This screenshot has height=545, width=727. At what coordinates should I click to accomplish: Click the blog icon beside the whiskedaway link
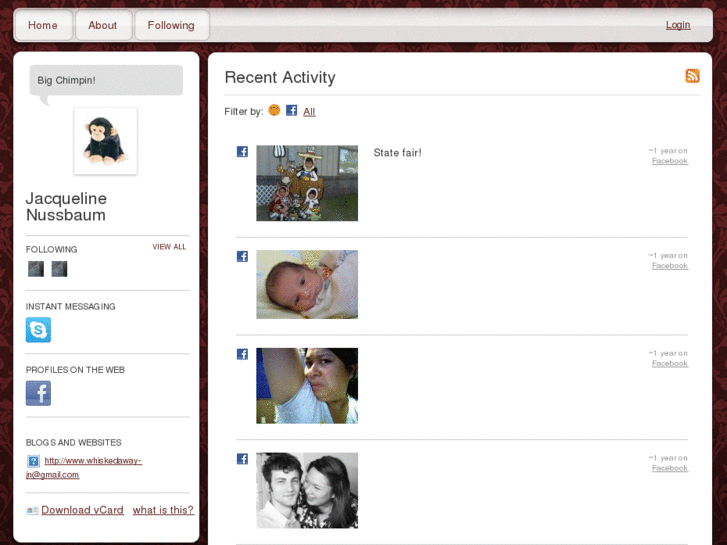[33, 461]
